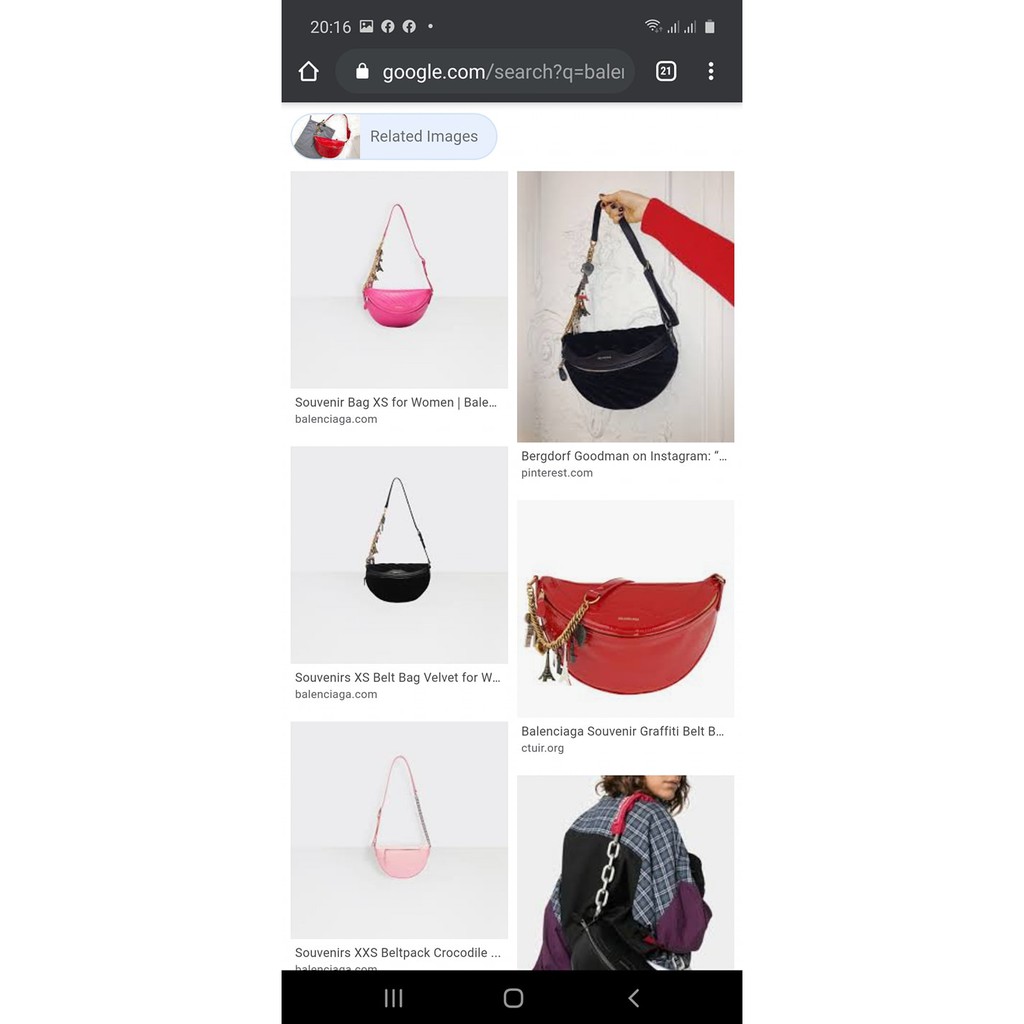Open the Related Images chip

coord(394,136)
